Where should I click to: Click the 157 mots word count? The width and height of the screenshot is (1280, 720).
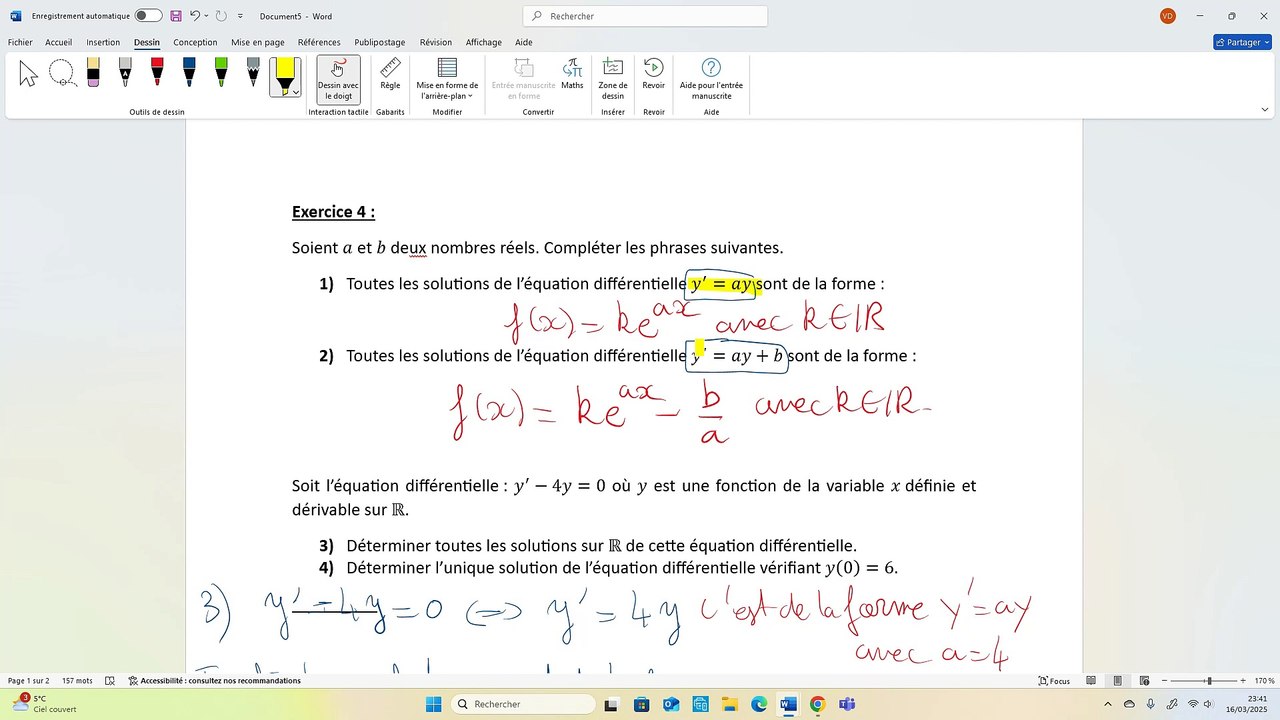click(x=77, y=681)
